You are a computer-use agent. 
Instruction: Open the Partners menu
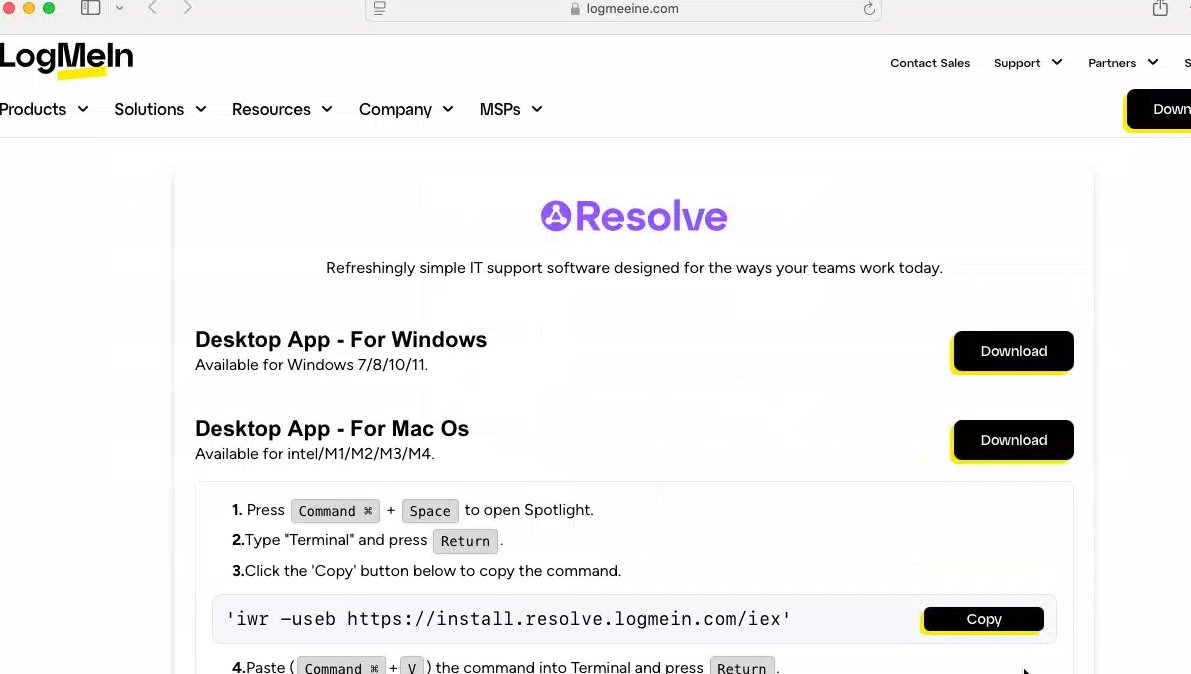[x=1111, y=63]
